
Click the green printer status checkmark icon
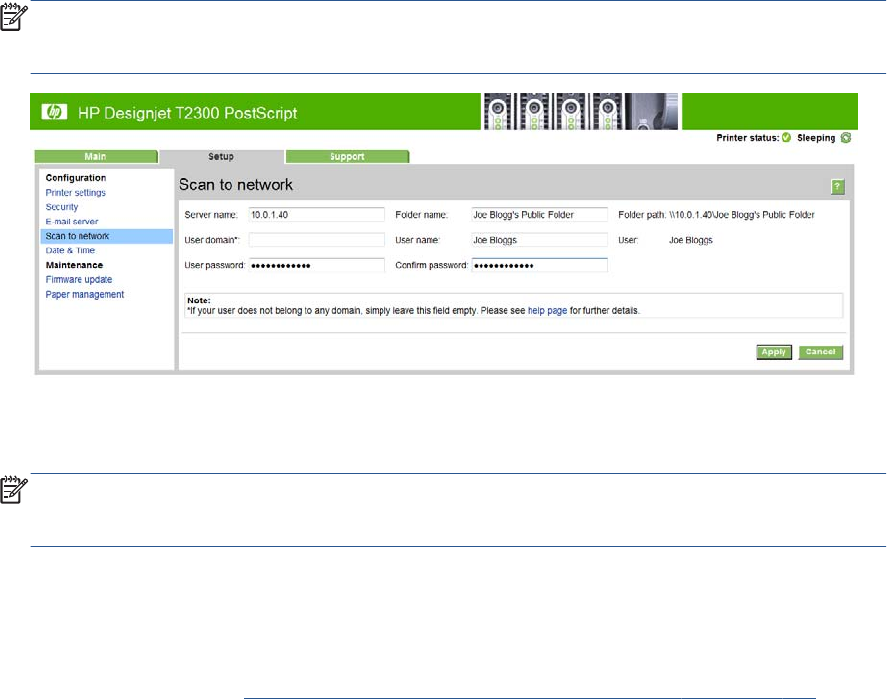(786, 138)
